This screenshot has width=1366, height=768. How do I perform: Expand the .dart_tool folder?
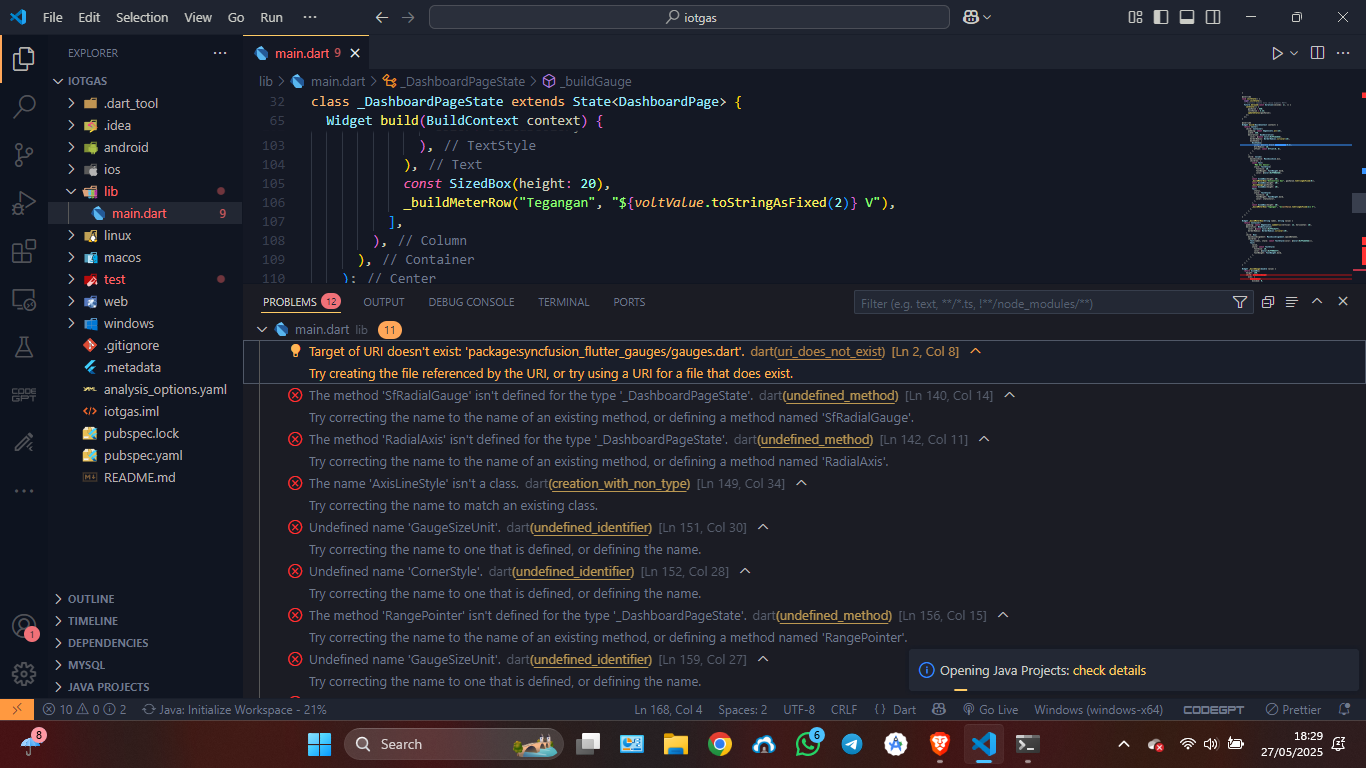pos(145,103)
